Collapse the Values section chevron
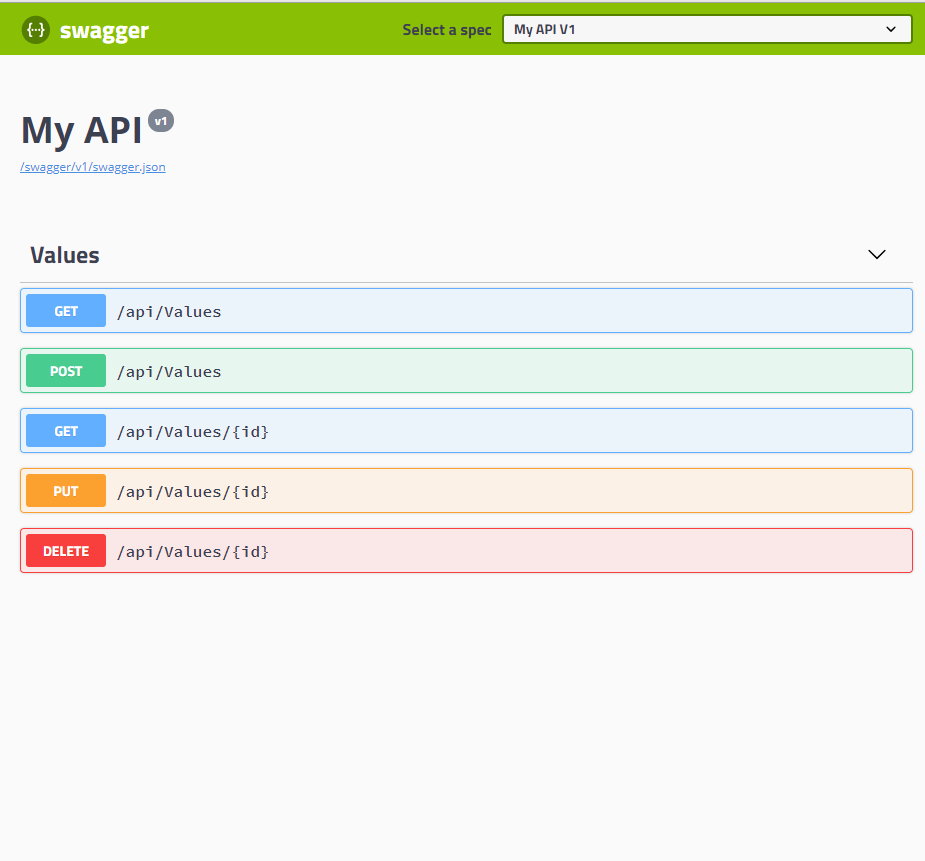This screenshot has width=925, height=861. tap(877, 254)
